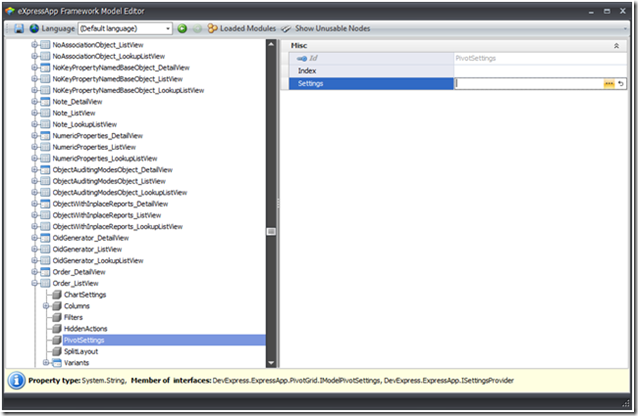Select the SplitLayout node text
The width and height of the screenshot is (638, 416).
point(81,351)
